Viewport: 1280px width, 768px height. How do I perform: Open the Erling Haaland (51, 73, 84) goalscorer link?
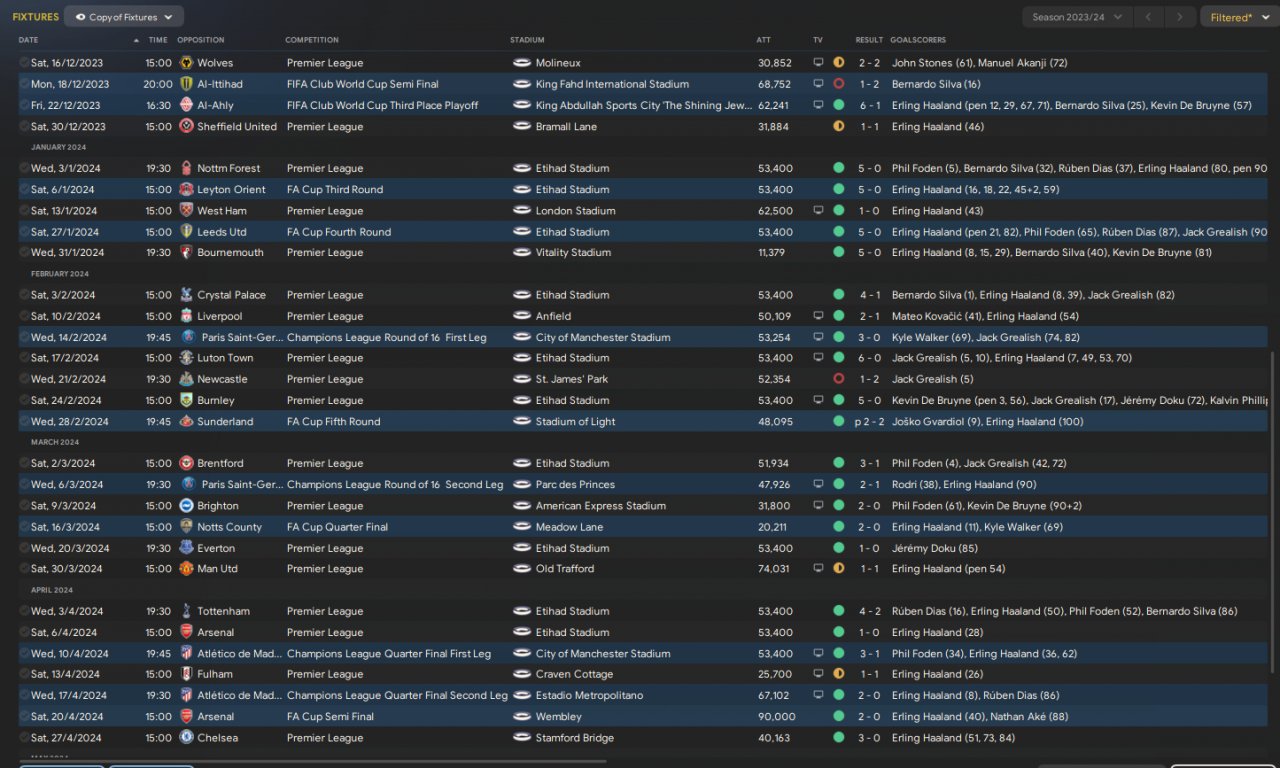[953, 738]
